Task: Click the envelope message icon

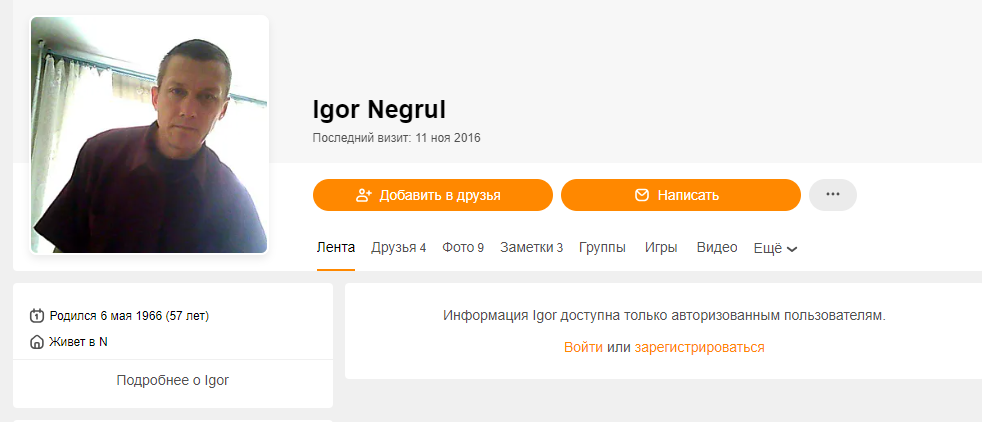Action: pos(642,195)
